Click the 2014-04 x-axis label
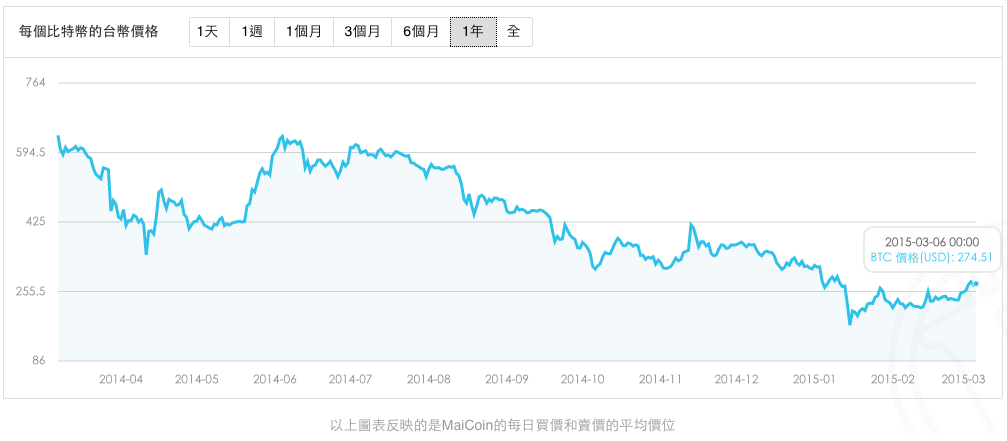This screenshot has width=1007, height=441. click(x=121, y=379)
